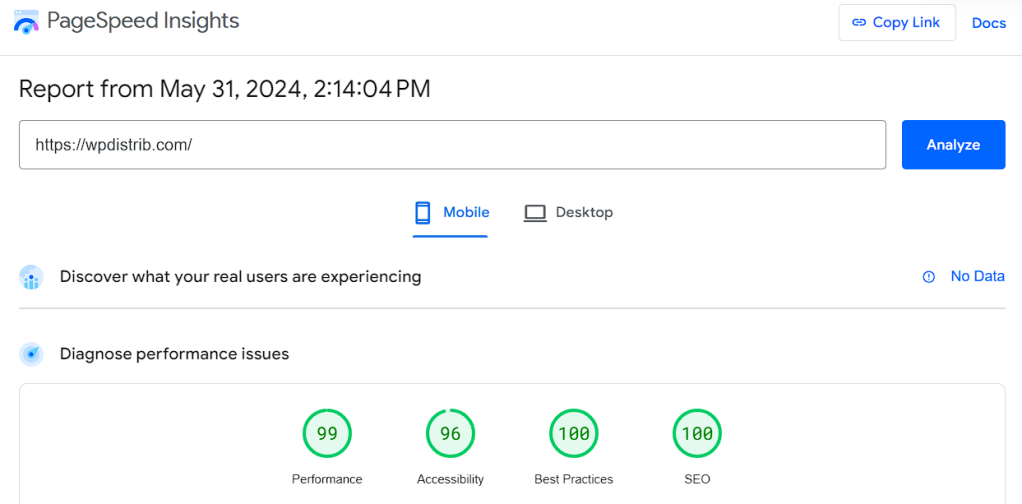
Task: Click the Discover what your real users text
Action: (x=241, y=277)
